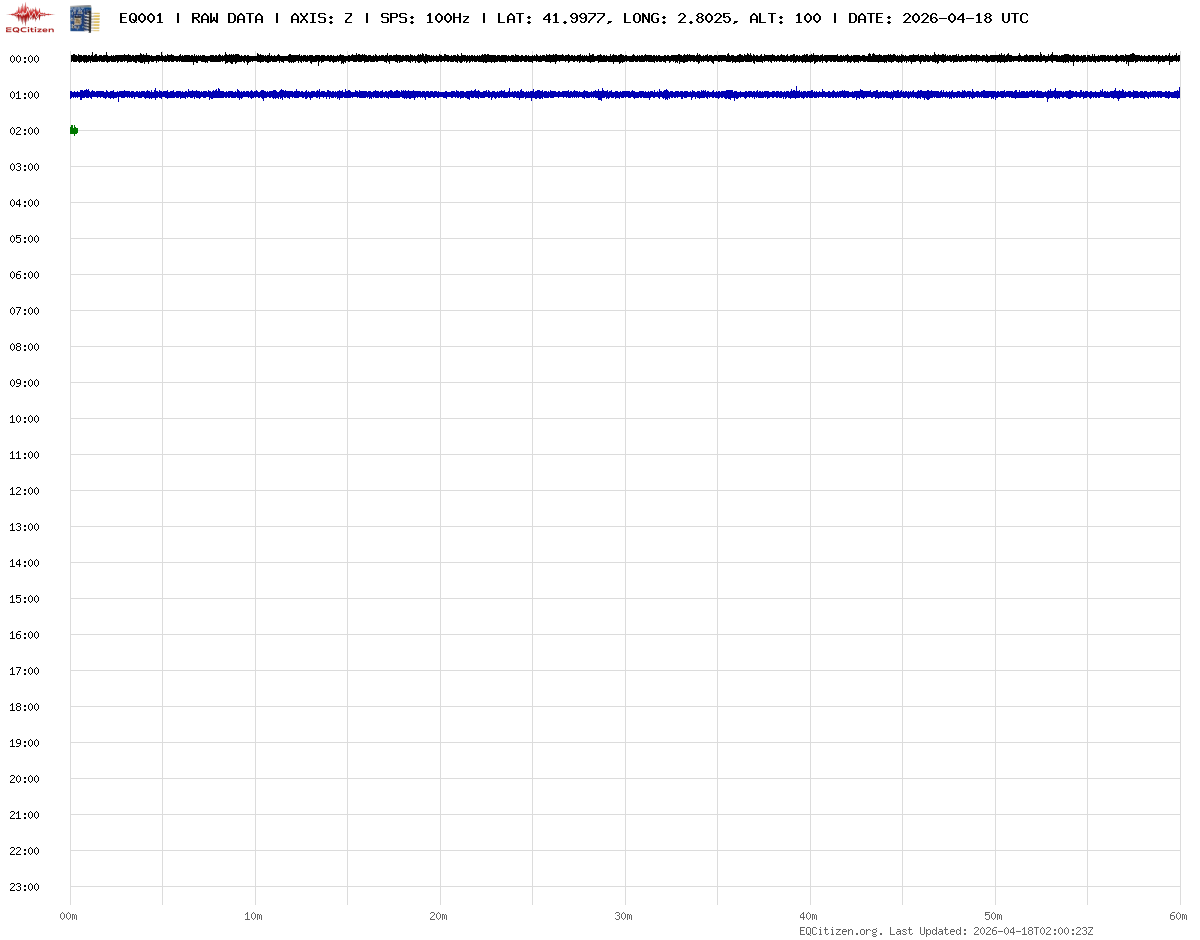Click the AXIS: Z header label
The image size is (1200, 940).
(x=321, y=18)
